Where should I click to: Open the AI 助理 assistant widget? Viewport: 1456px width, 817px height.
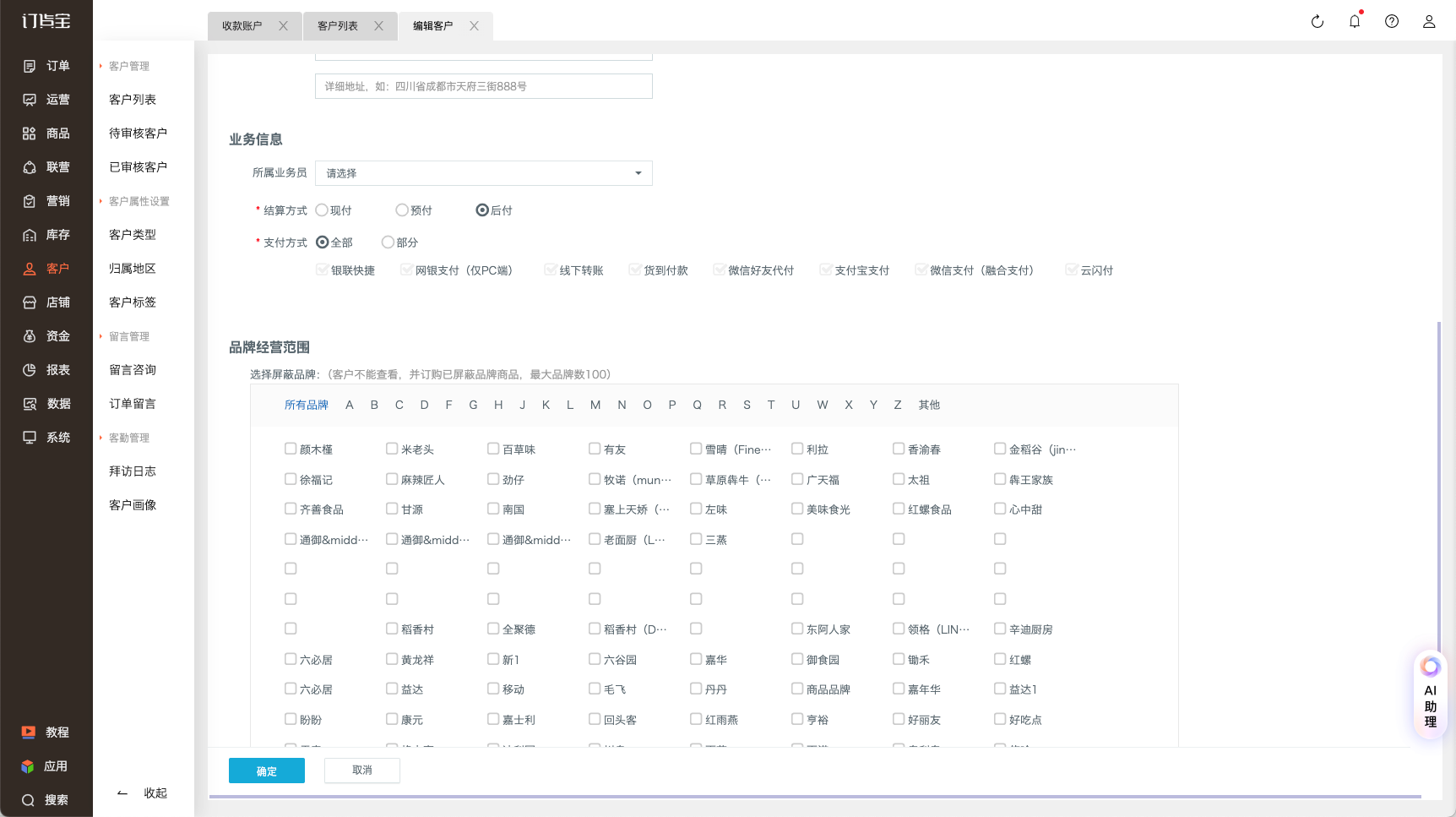pos(1430,693)
